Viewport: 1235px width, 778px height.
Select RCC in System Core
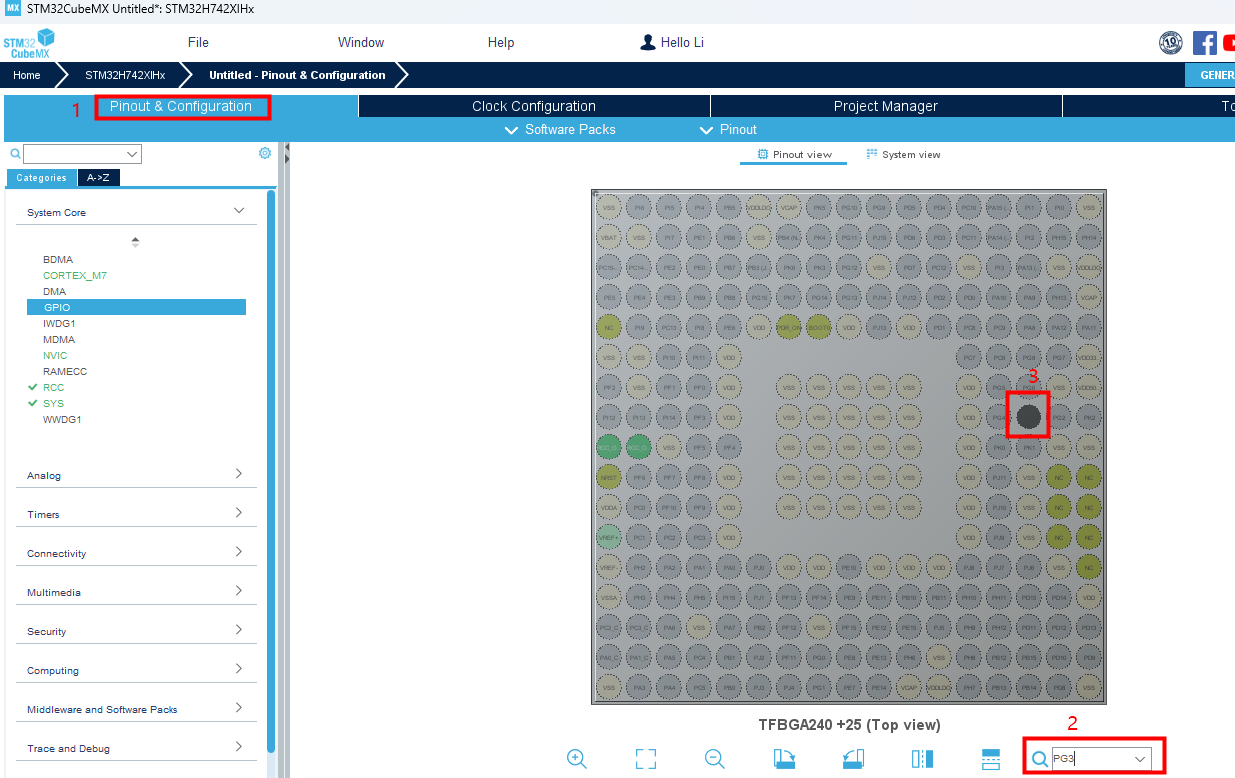pos(53,387)
